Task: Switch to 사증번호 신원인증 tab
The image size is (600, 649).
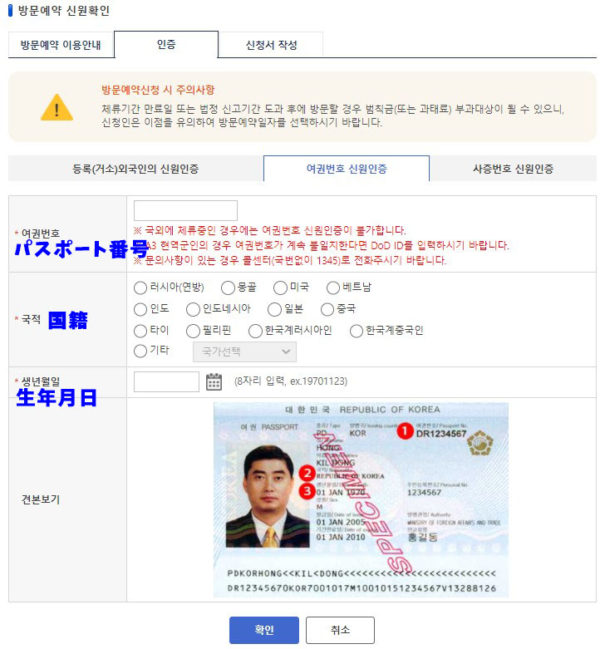Action: (x=513, y=168)
